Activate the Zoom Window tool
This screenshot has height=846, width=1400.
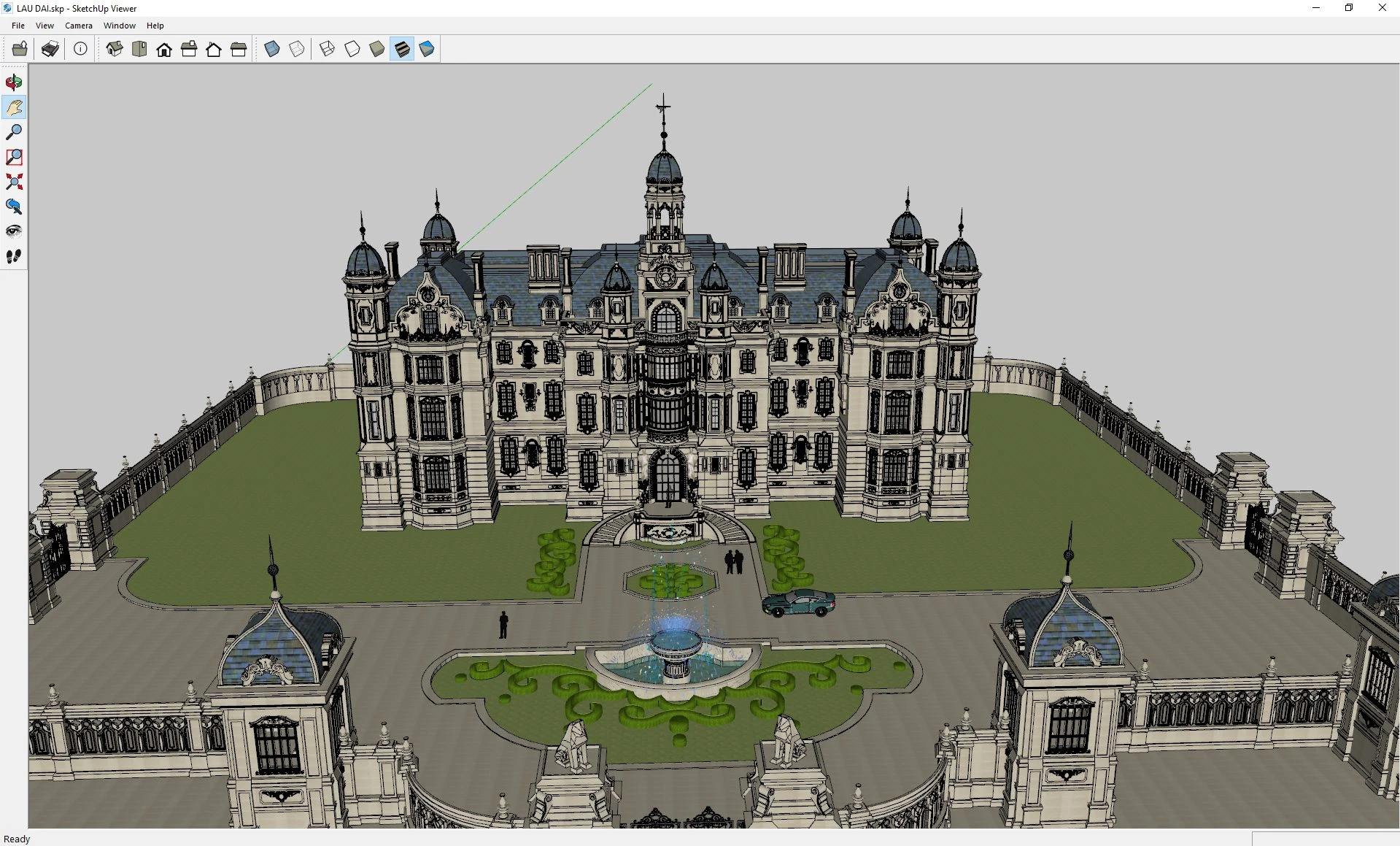pyautogui.click(x=13, y=157)
